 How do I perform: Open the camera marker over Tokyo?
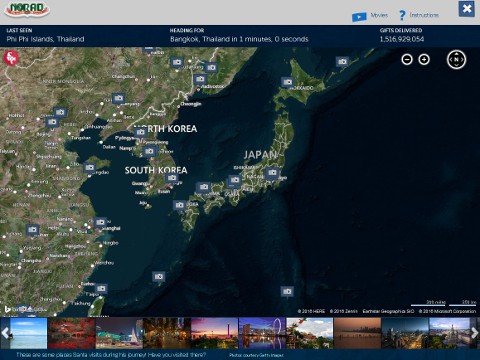[x=272, y=173]
